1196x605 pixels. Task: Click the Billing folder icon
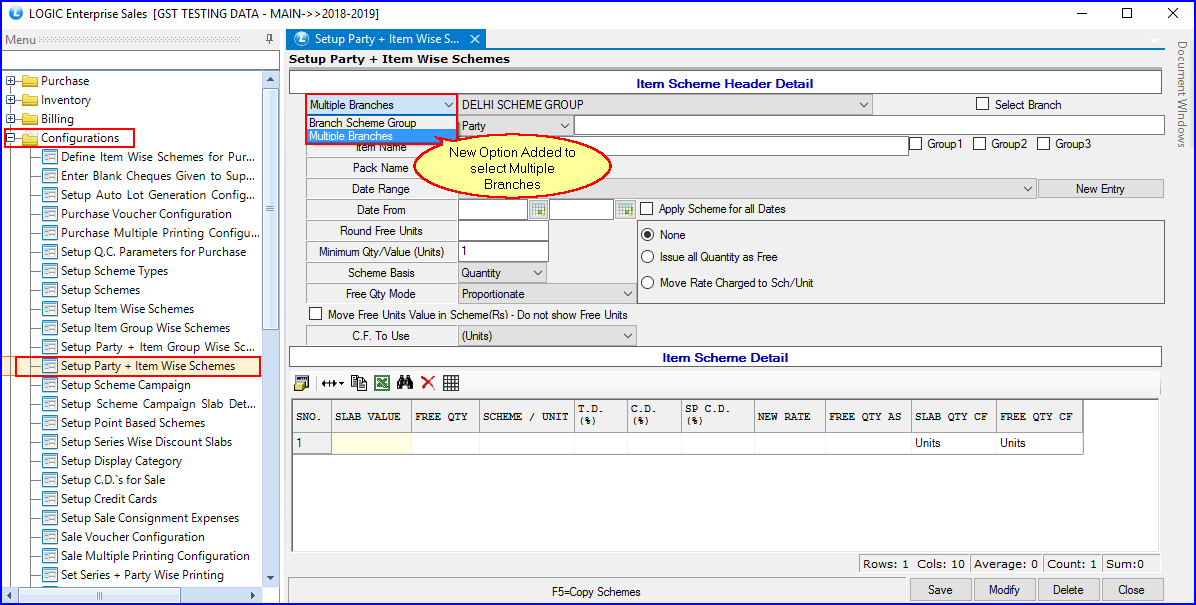[x=30, y=119]
